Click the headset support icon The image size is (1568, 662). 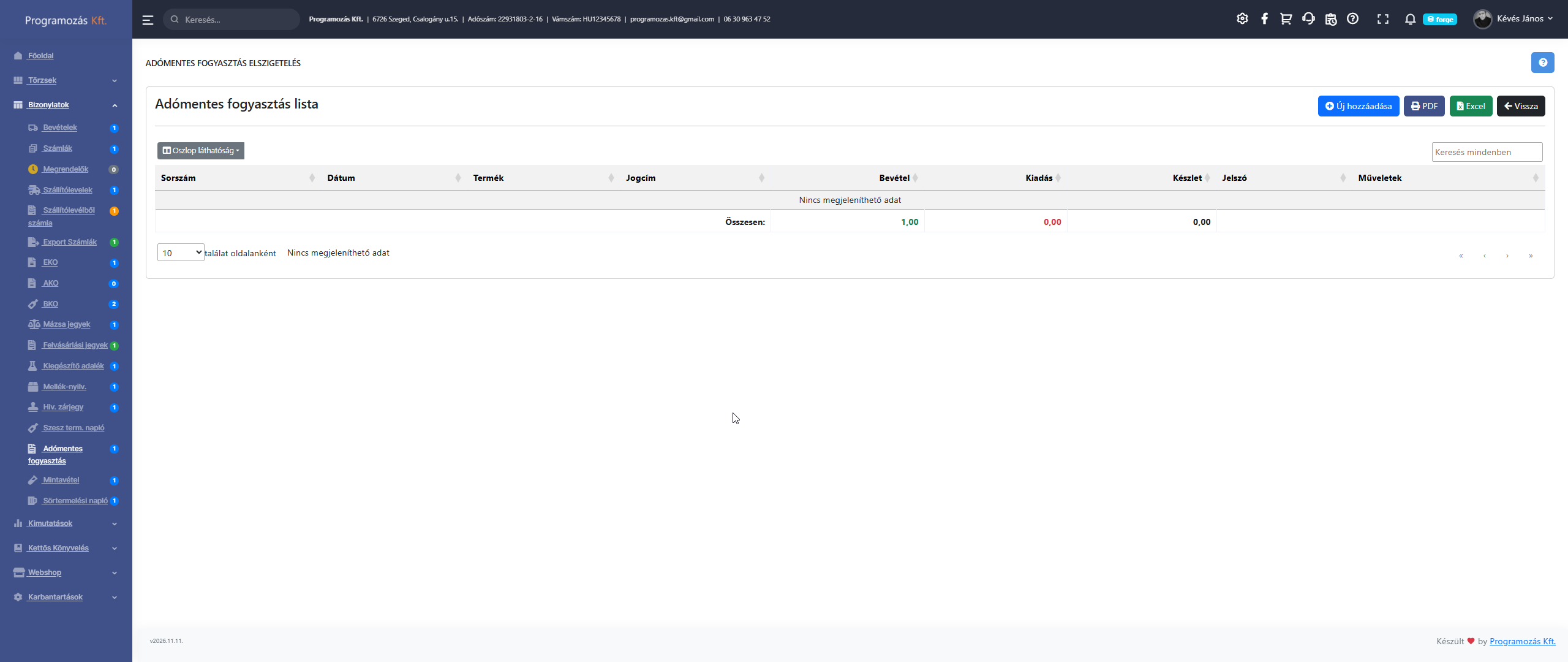[x=1308, y=19]
